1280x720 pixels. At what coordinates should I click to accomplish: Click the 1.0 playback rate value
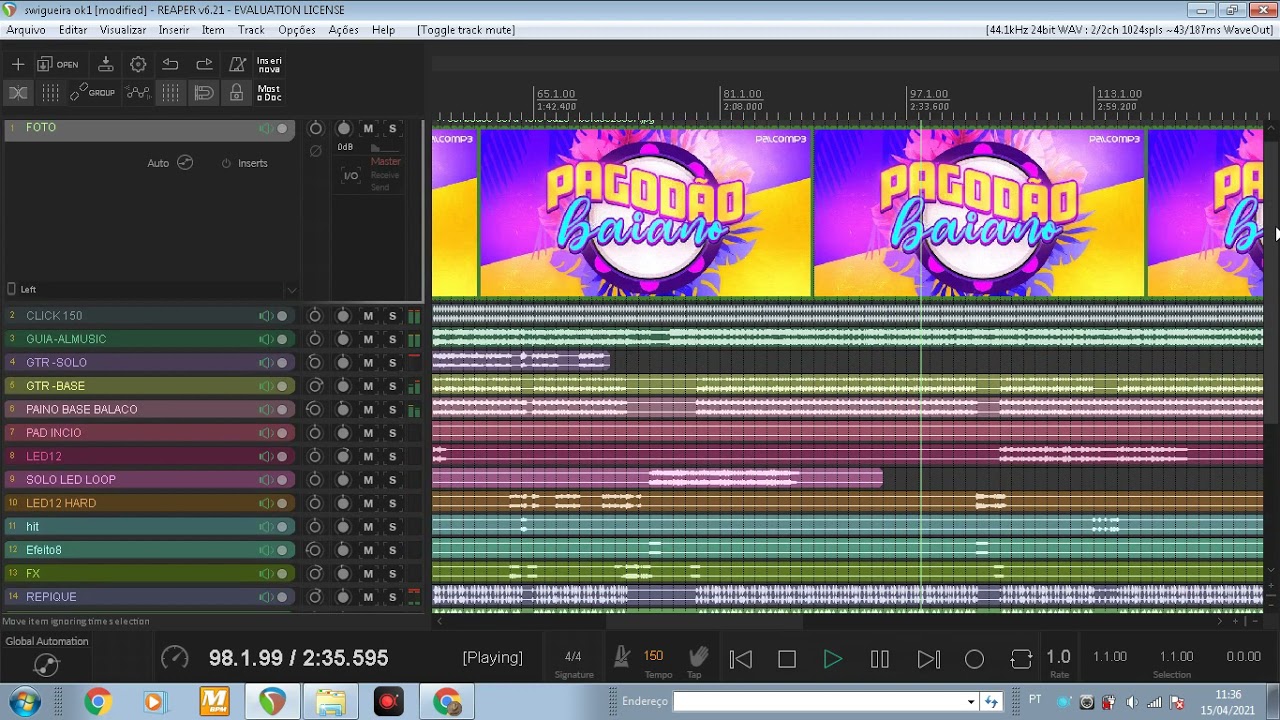coord(1058,657)
